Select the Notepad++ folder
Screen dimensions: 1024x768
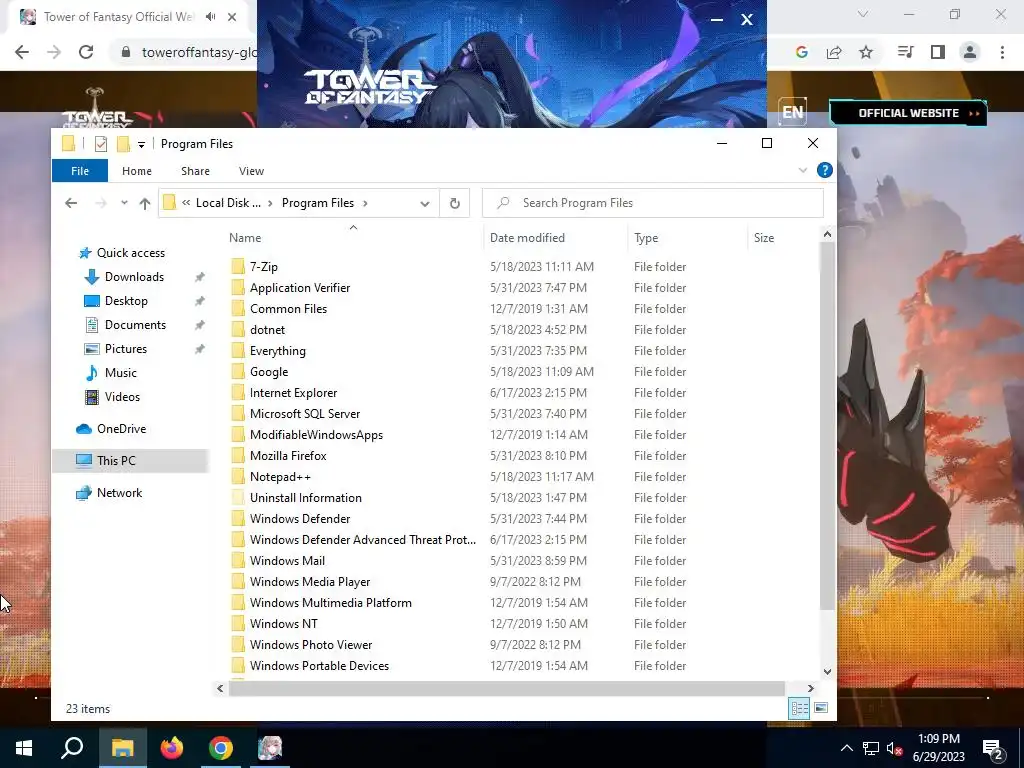pyautogui.click(x=280, y=477)
